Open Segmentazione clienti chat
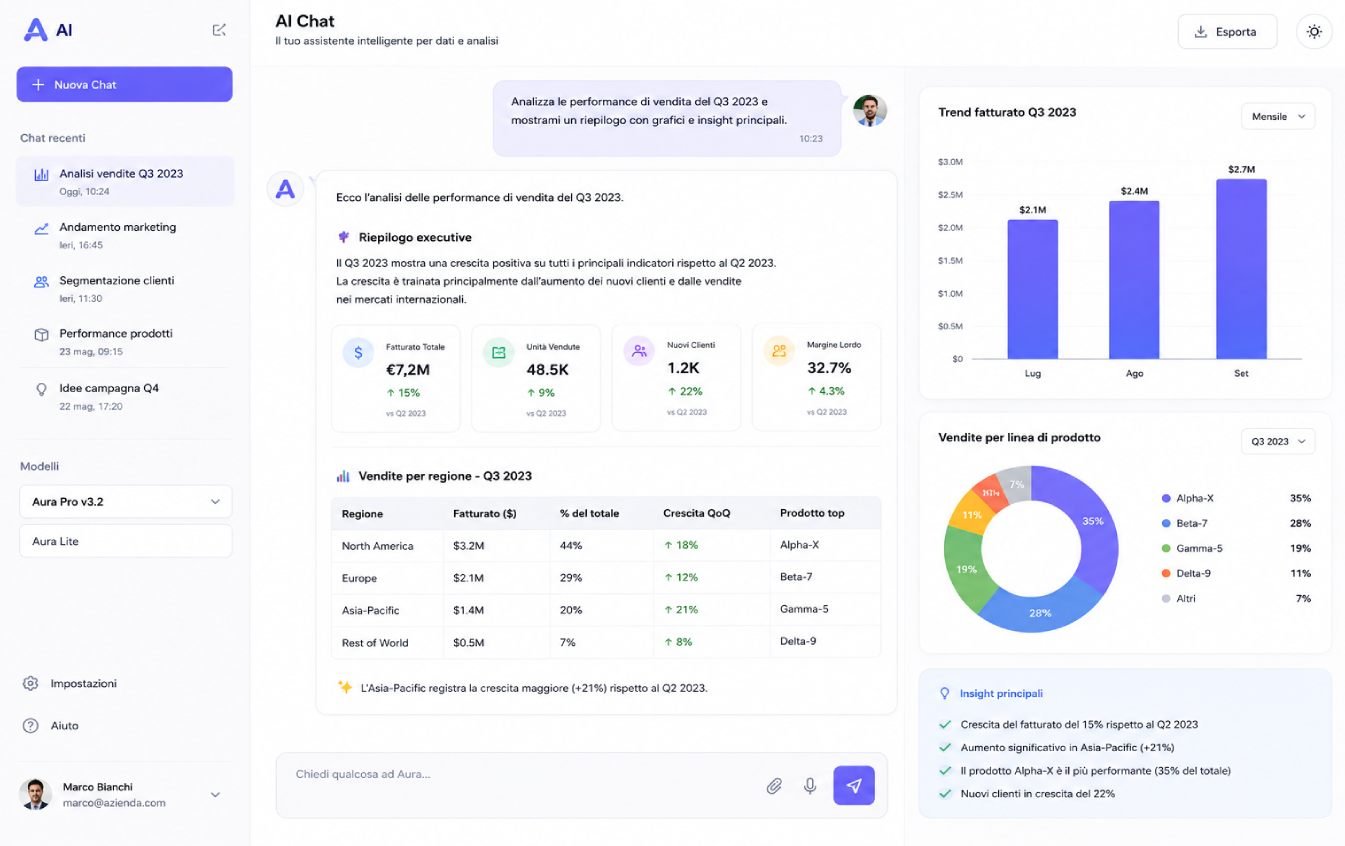The width and height of the screenshot is (1345, 846). pos(126,288)
